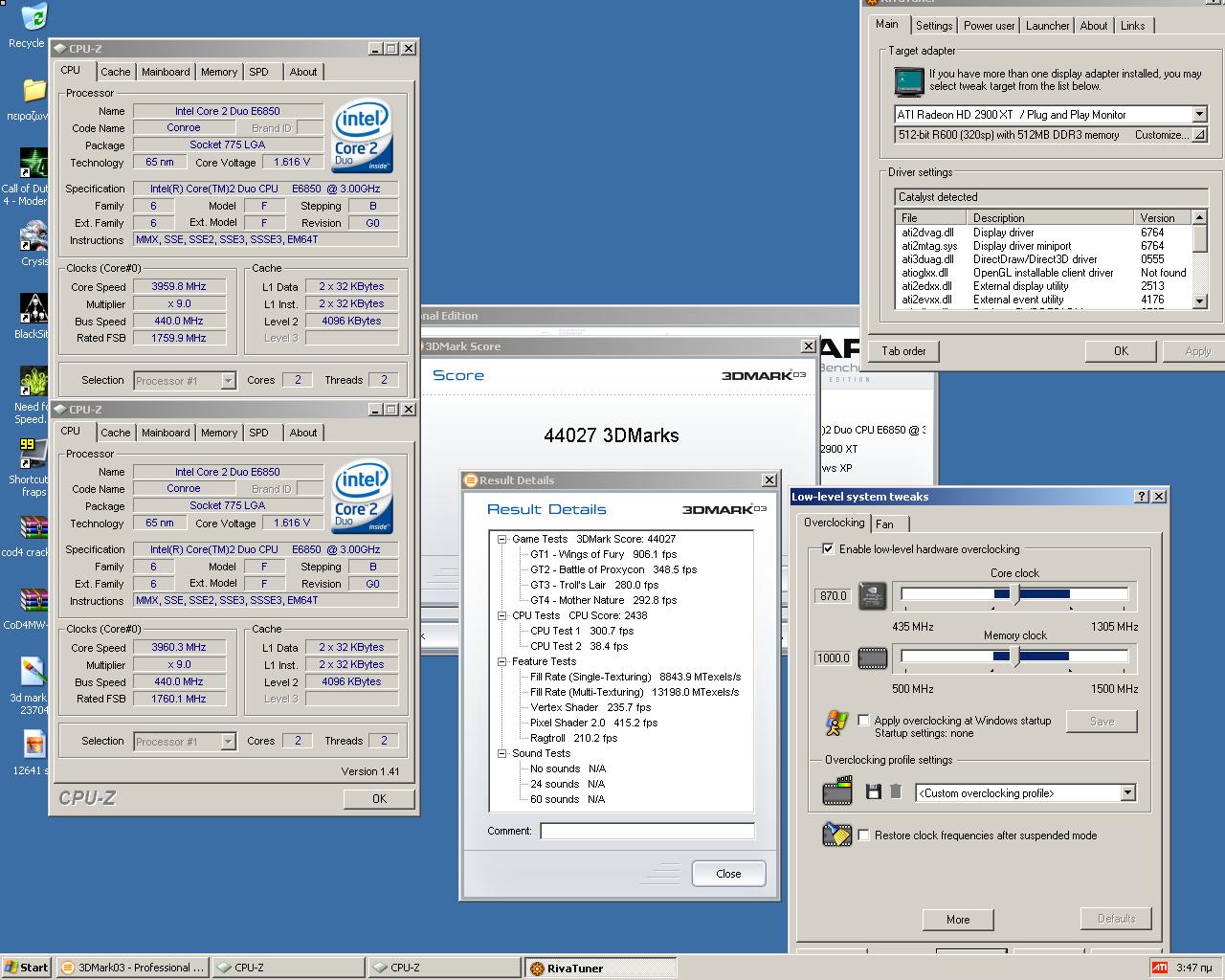The width and height of the screenshot is (1225, 980).
Task: Switch to SPD tab in lower CPU-Z
Action: pyautogui.click(x=258, y=433)
